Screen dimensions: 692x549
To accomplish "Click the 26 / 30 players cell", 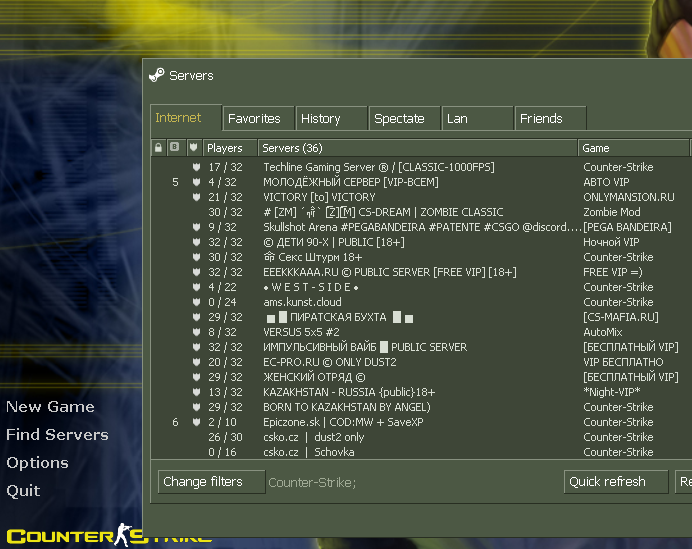I will [226, 437].
